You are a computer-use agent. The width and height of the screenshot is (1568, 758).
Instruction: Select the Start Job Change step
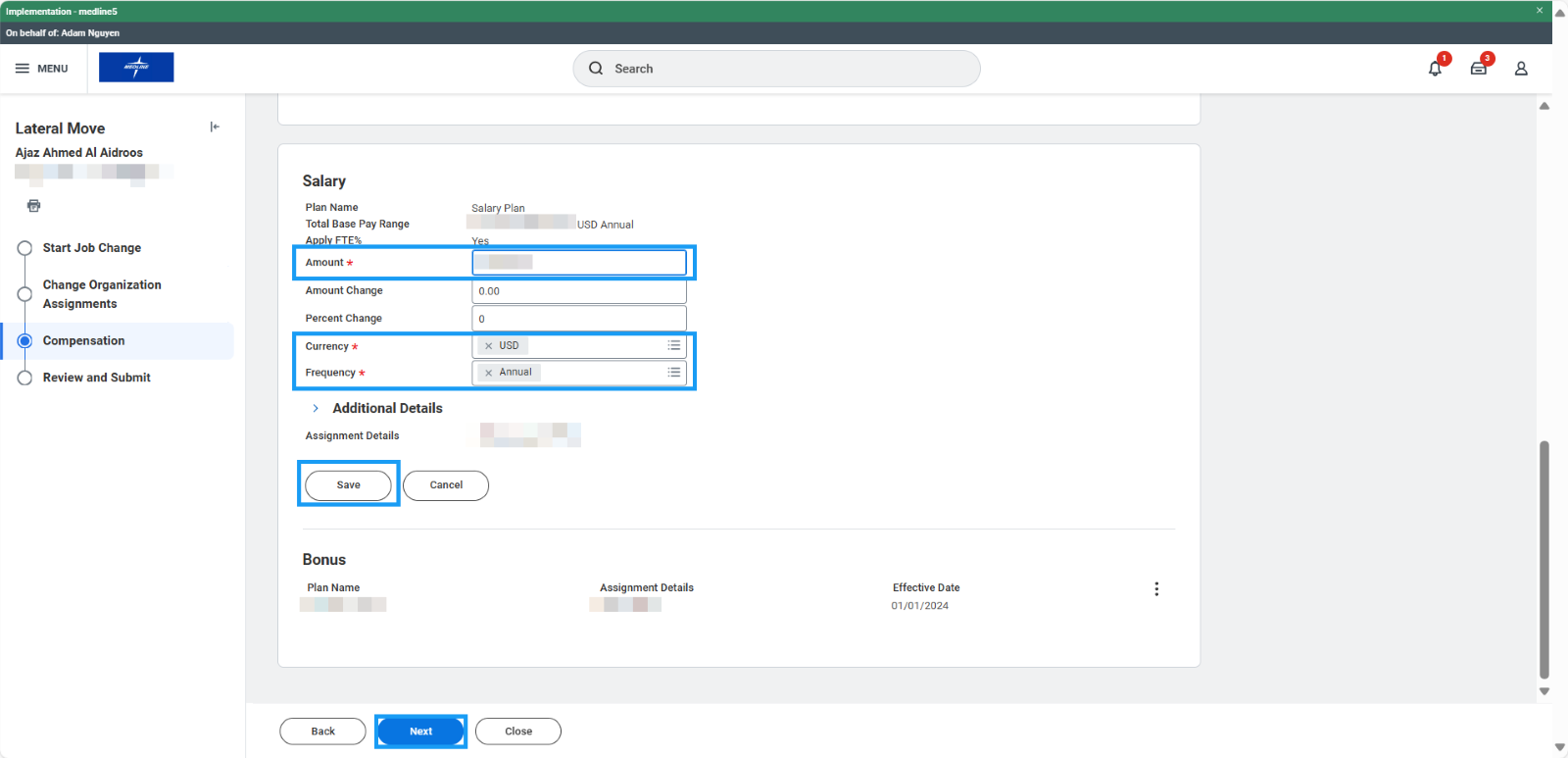click(x=91, y=248)
